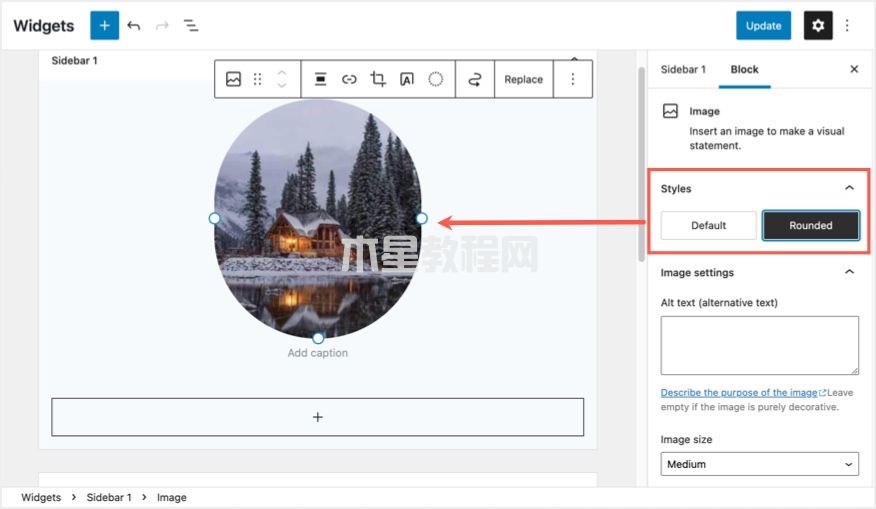Add text over image

pos(407,79)
